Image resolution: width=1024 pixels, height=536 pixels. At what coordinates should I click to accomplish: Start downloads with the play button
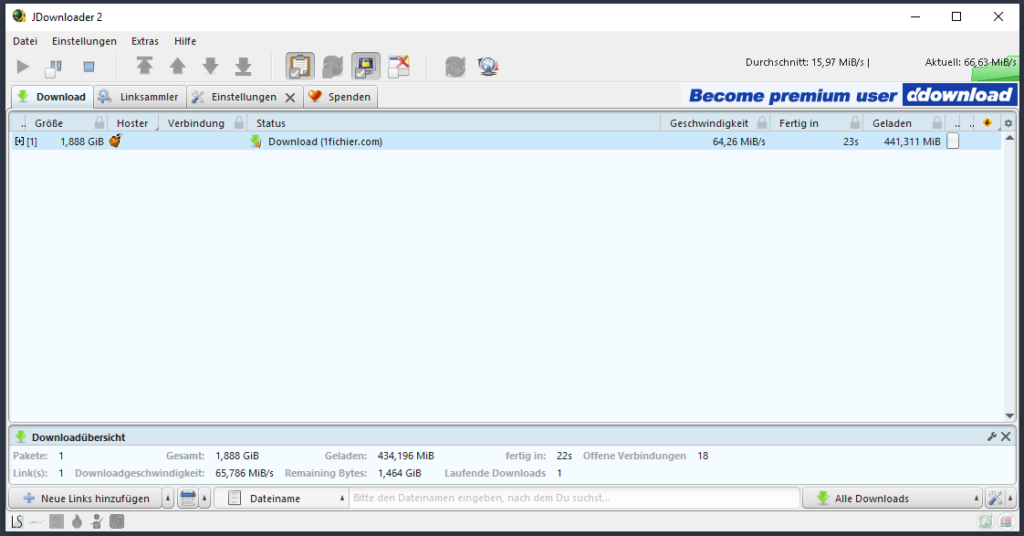tap(23, 66)
